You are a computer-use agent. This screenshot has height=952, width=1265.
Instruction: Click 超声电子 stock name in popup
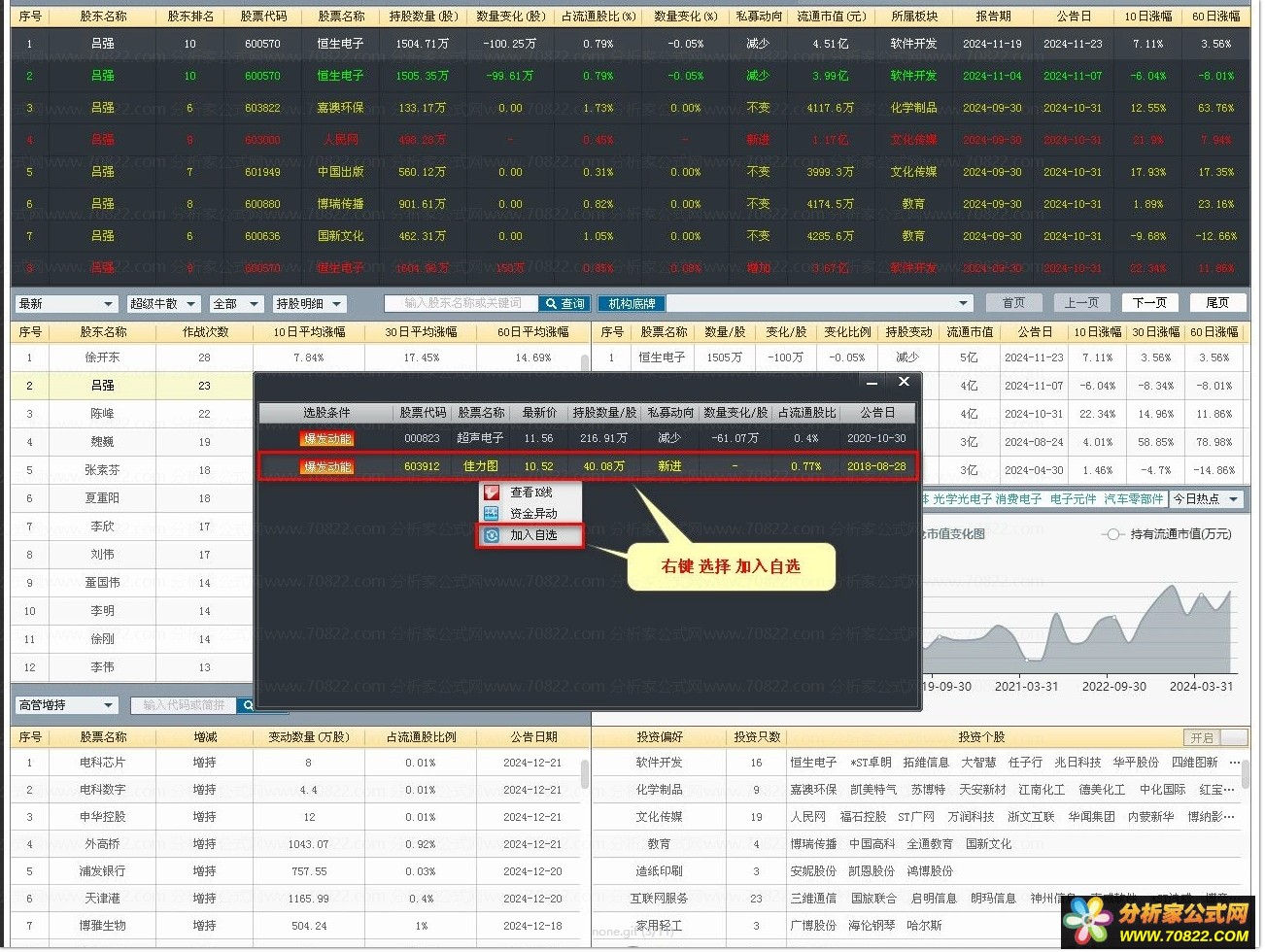coord(480,439)
